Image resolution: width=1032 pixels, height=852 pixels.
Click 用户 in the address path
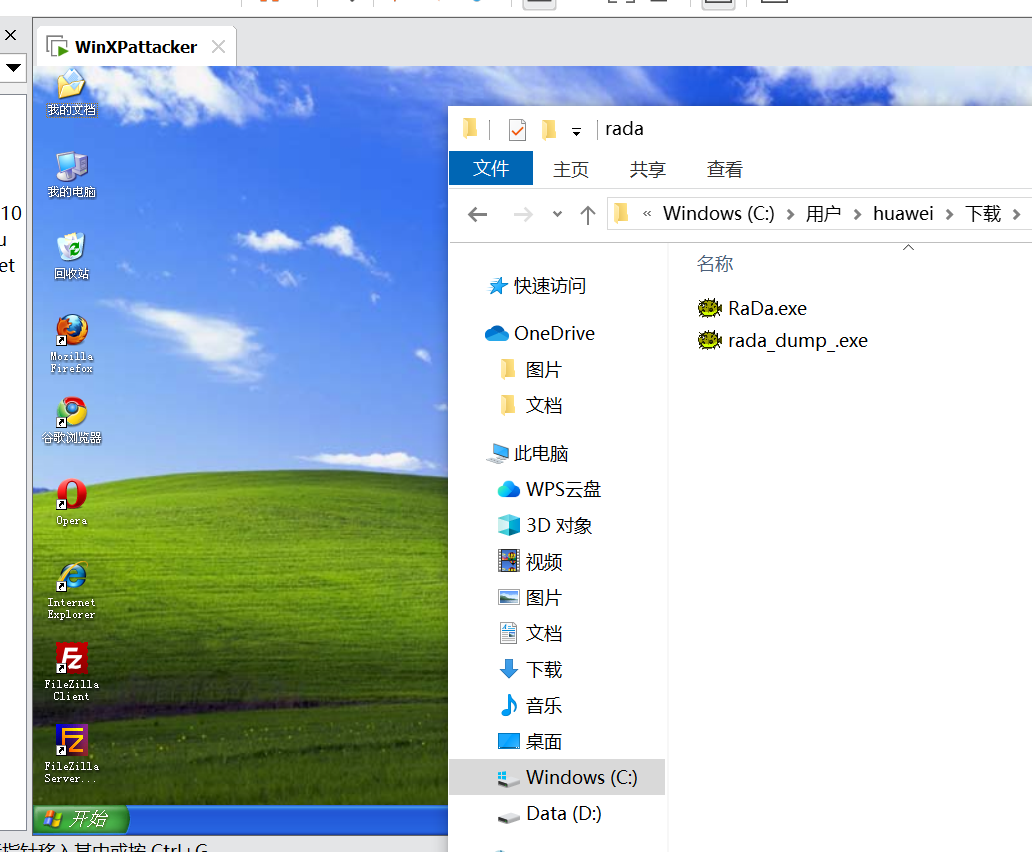click(x=823, y=214)
